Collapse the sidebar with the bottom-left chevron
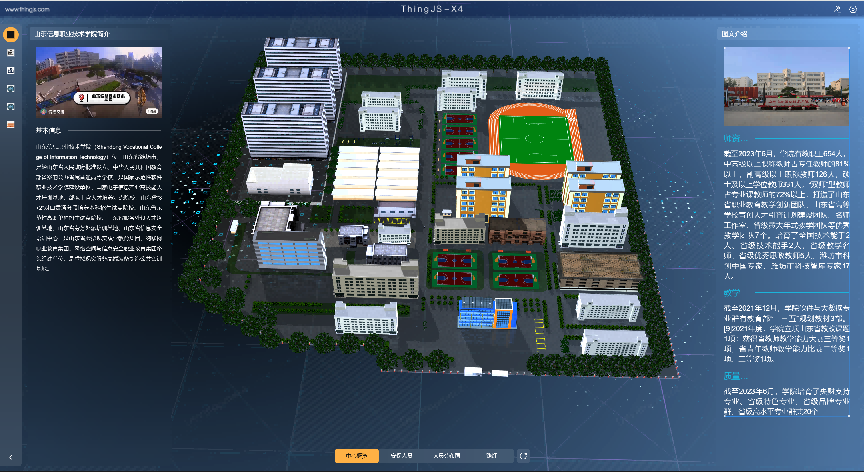This screenshot has height=472, width=864. 10,456
